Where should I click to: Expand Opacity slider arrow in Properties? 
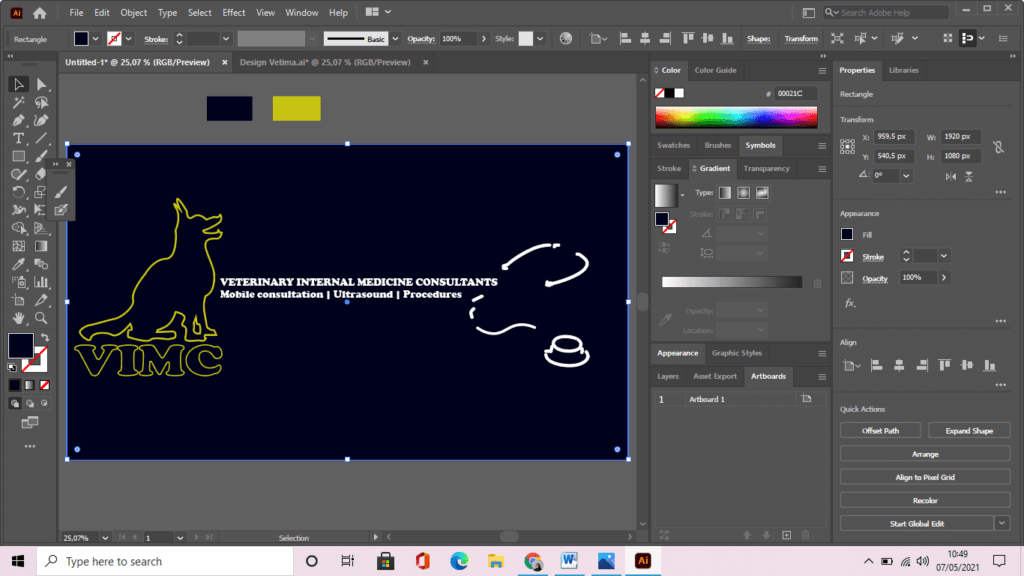[x=944, y=278]
